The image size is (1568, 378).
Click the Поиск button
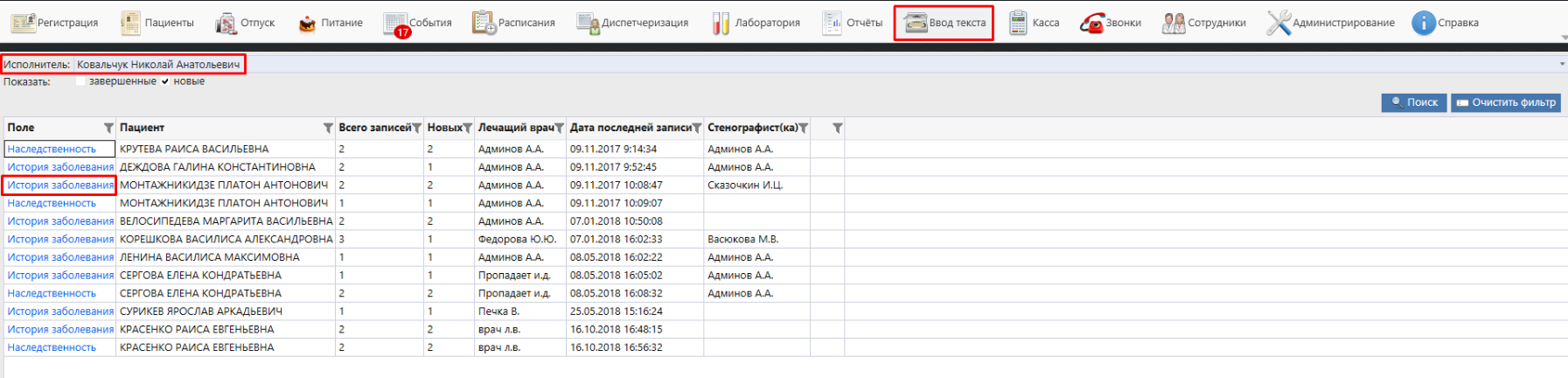(1414, 102)
